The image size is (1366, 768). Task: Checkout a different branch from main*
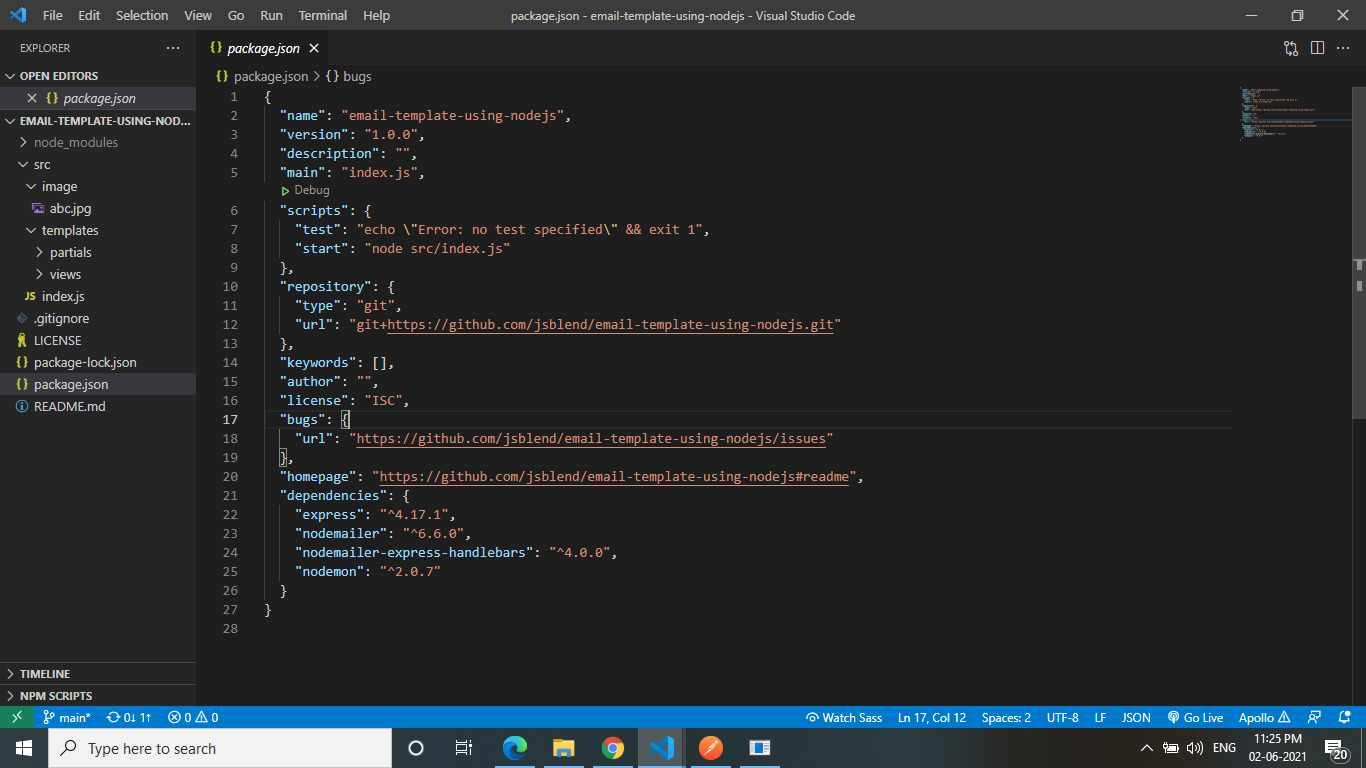tap(67, 717)
